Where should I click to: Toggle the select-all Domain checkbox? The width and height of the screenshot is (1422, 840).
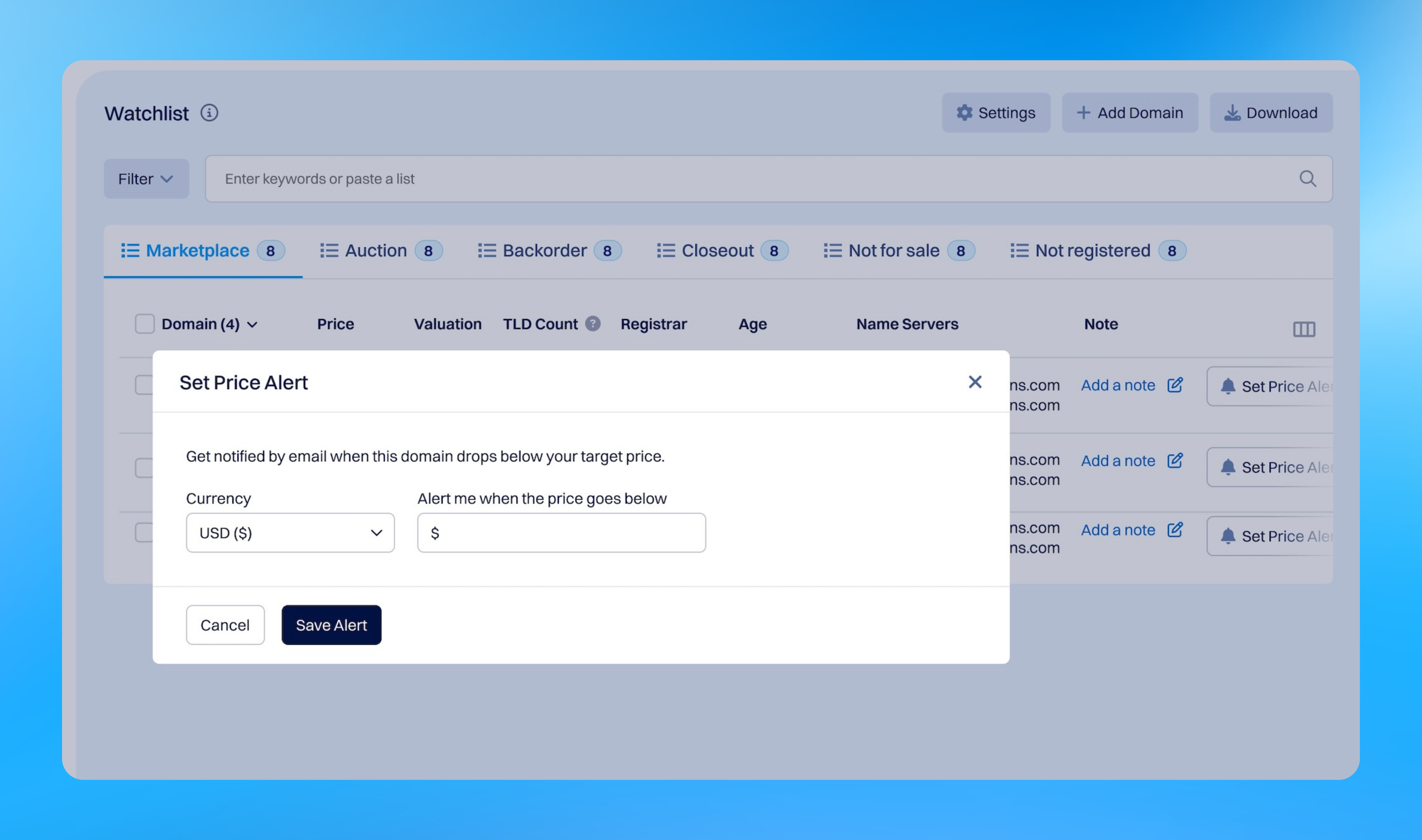point(145,324)
